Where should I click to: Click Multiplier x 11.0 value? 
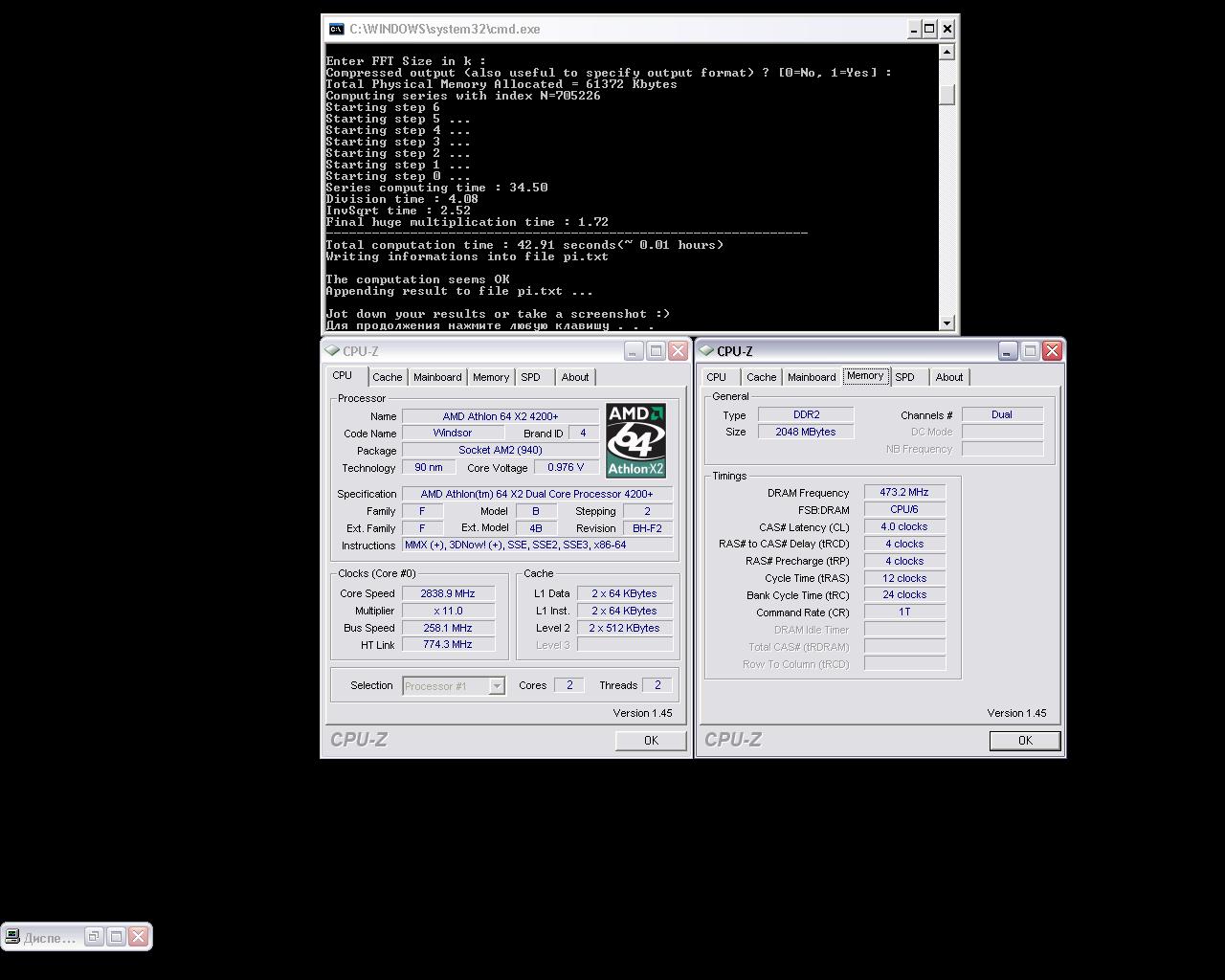point(448,611)
